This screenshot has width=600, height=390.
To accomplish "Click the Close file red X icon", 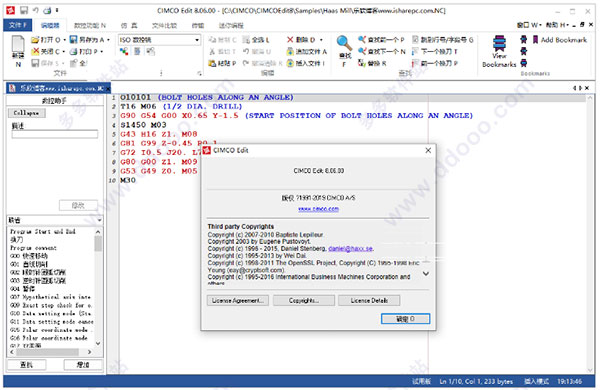I will [35, 51].
